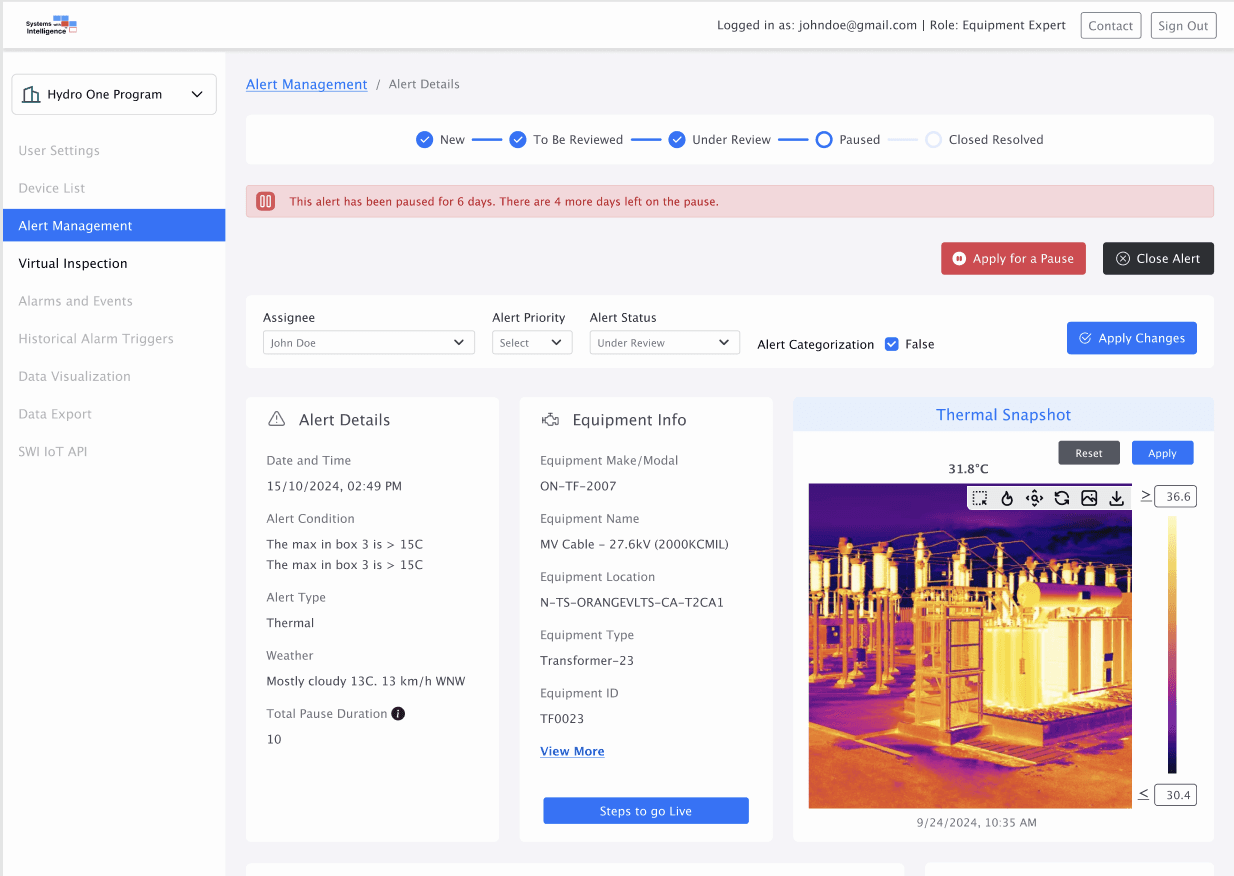Click the alert date 15/10/2024, 02:49 PM
This screenshot has width=1234, height=876.
tap(334, 487)
